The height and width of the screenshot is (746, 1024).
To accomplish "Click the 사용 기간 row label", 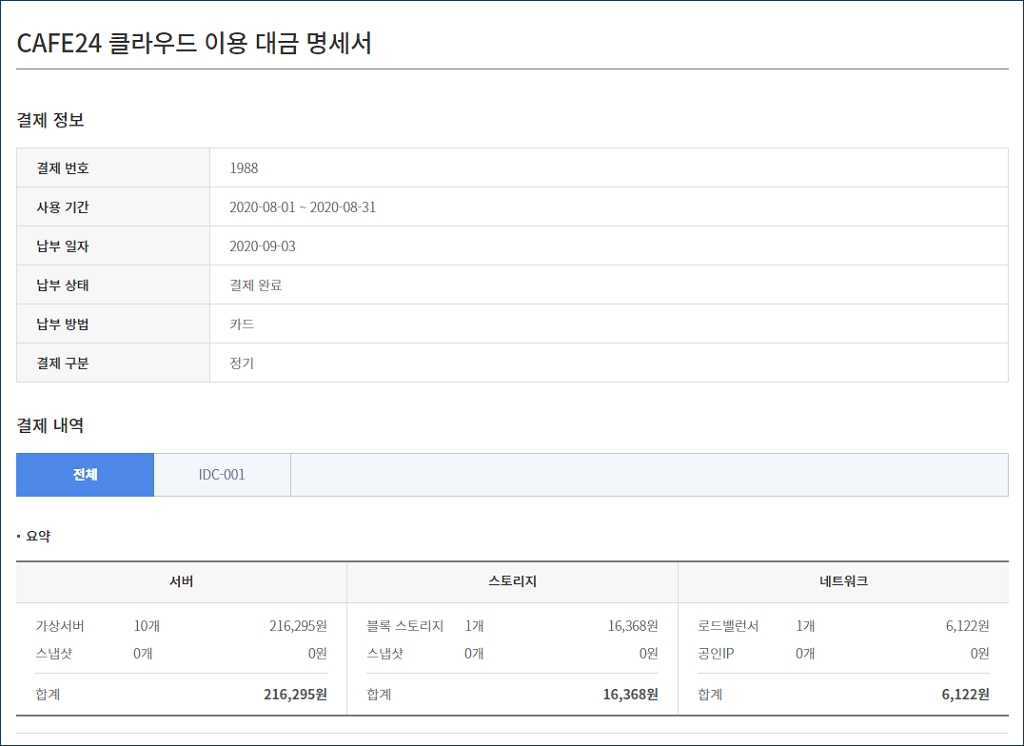I will [x=63, y=207].
